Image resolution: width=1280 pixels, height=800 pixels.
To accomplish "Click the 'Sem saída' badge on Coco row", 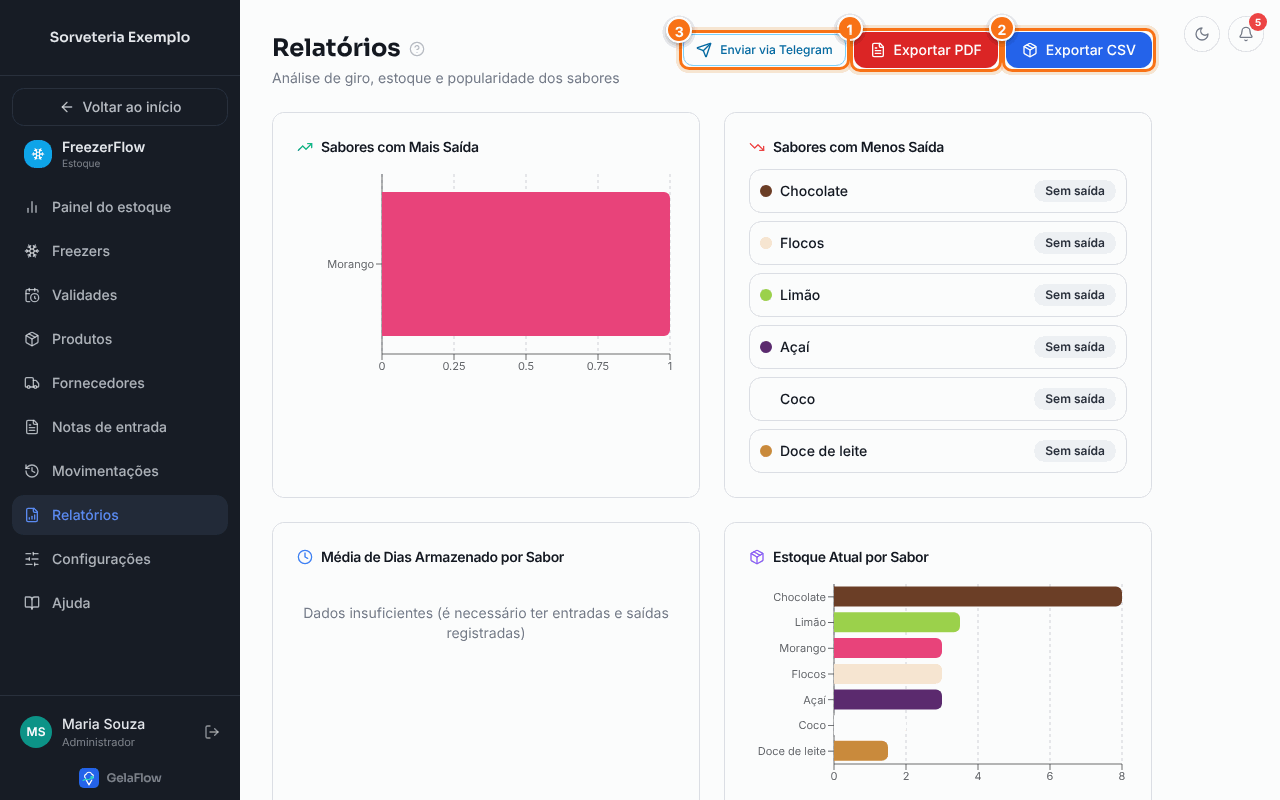I will (x=1075, y=399).
